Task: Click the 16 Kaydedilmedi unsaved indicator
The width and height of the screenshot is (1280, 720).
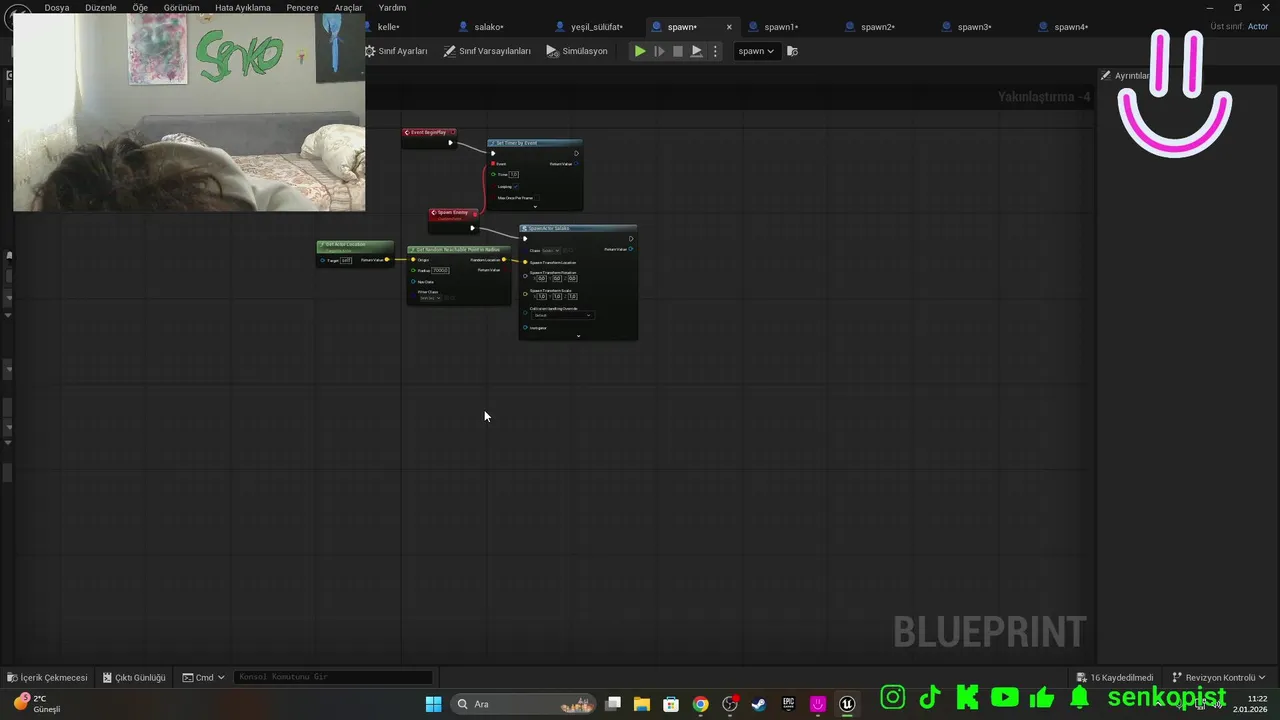Action: tap(1115, 677)
